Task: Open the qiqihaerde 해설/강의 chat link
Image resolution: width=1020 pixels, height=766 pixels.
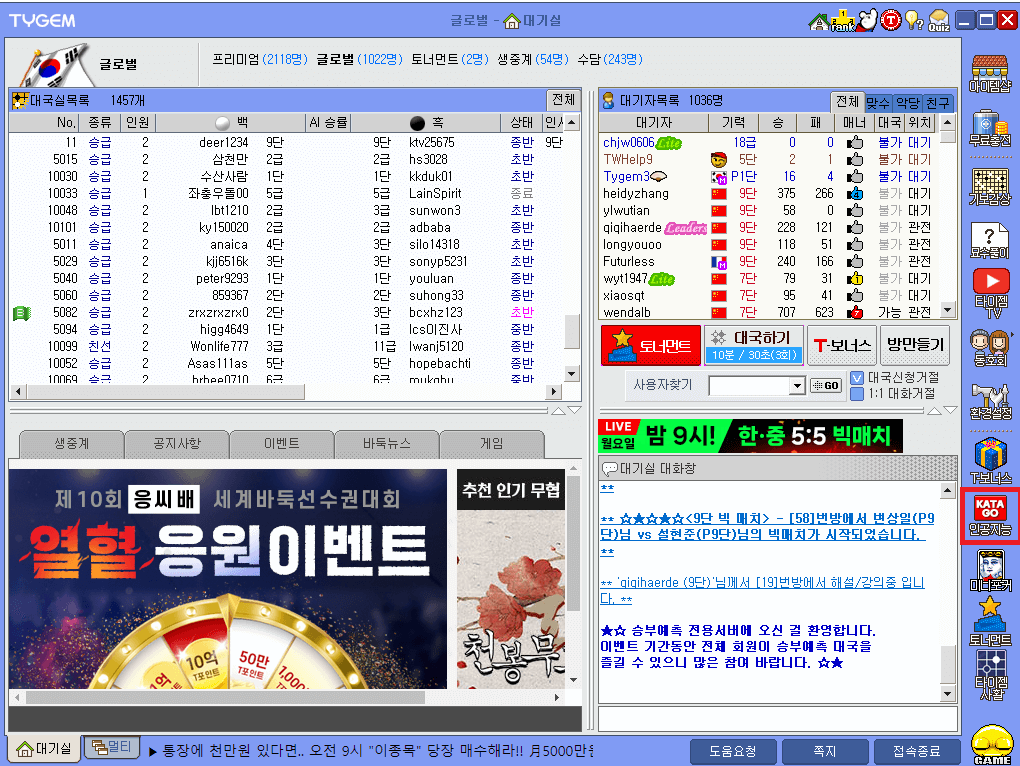Action: (762, 590)
